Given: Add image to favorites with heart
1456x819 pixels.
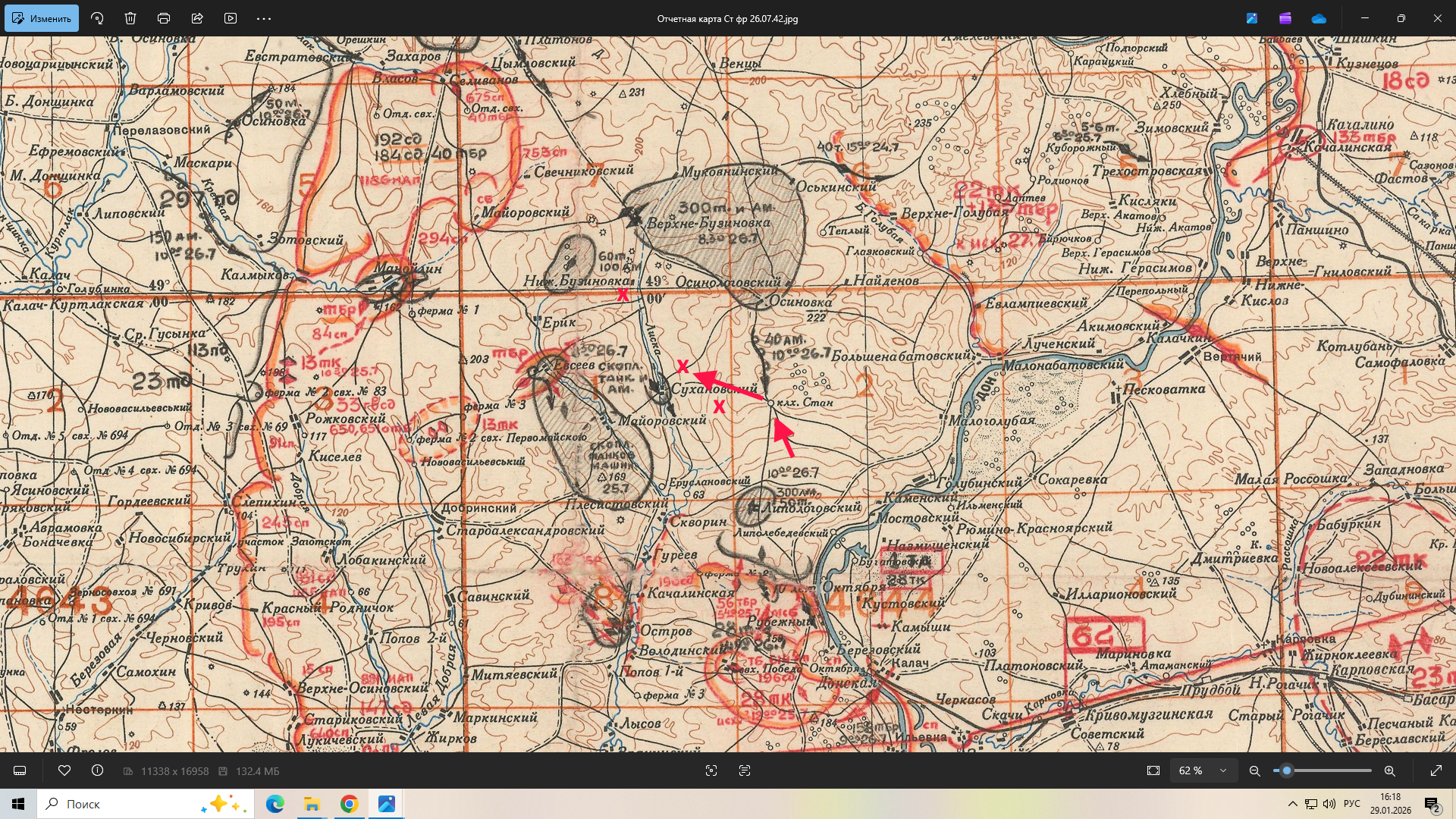Looking at the screenshot, I should point(64,770).
